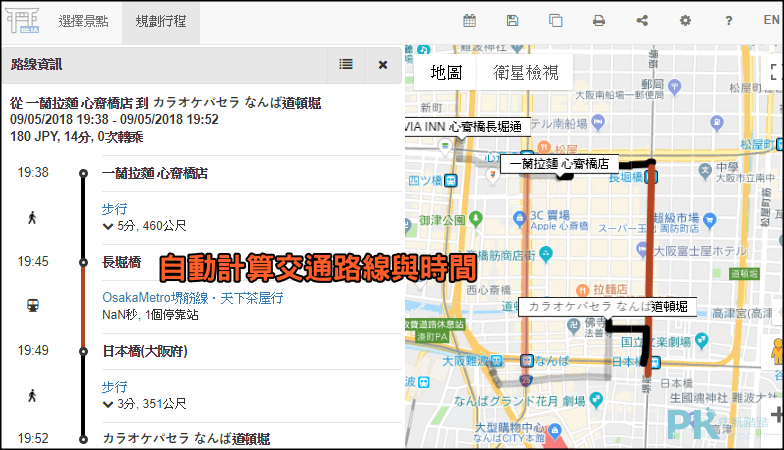Click the train icon beside OsakaMetro segment
Screen dimensions: 784x450
tap(33, 305)
